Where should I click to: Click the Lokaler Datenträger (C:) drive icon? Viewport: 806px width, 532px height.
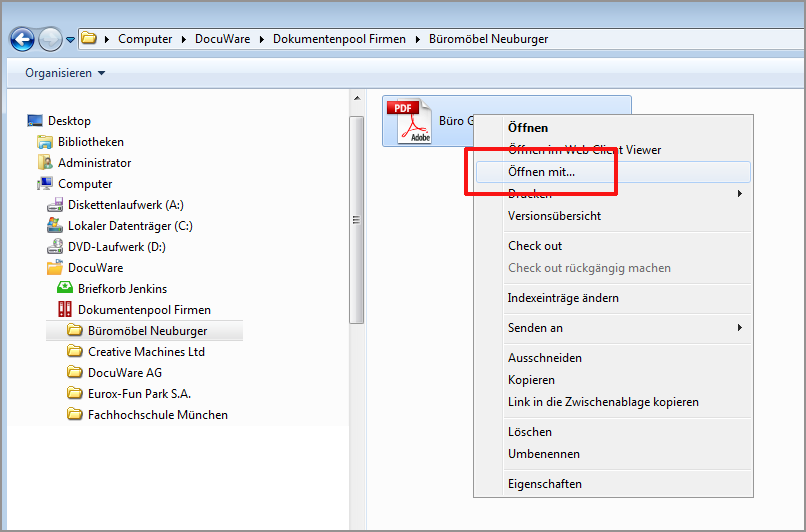(56, 226)
